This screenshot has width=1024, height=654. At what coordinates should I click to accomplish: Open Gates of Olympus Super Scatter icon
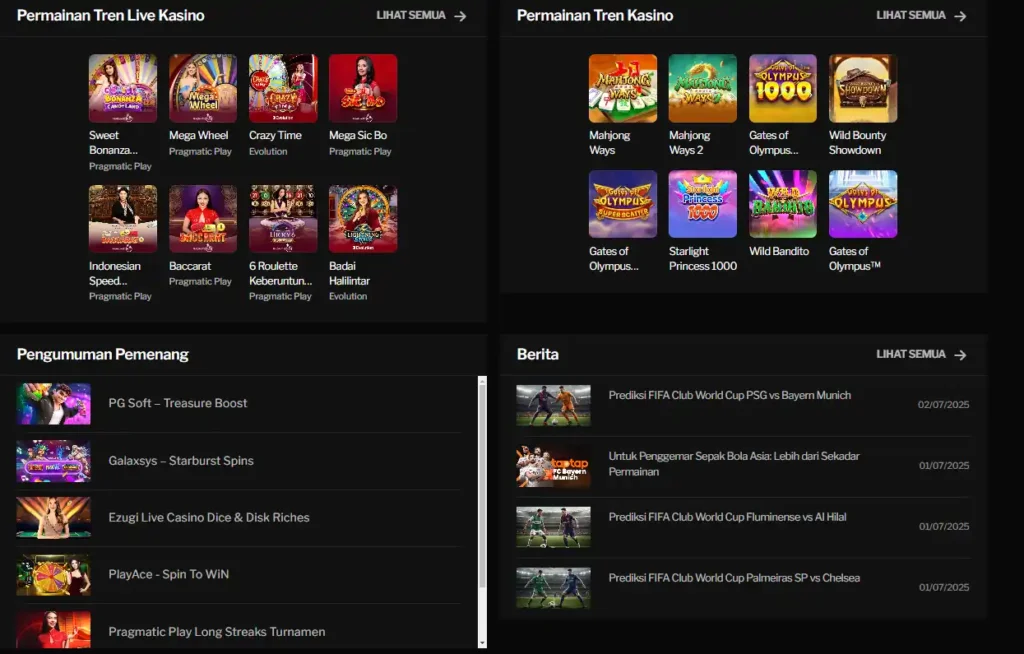[x=623, y=204]
